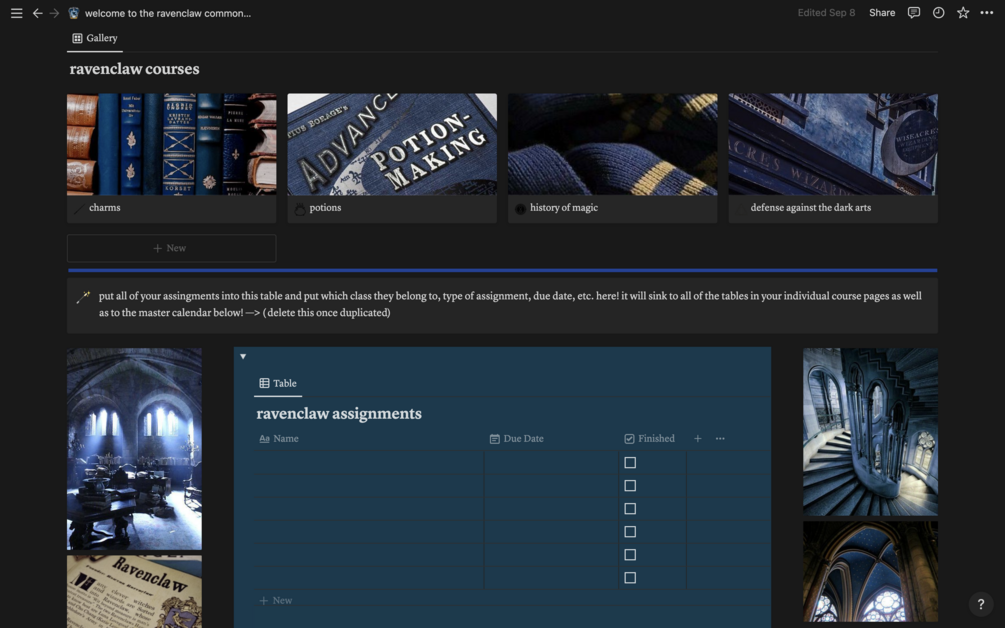Open the sidebar hamburger menu

(x=17, y=13)
